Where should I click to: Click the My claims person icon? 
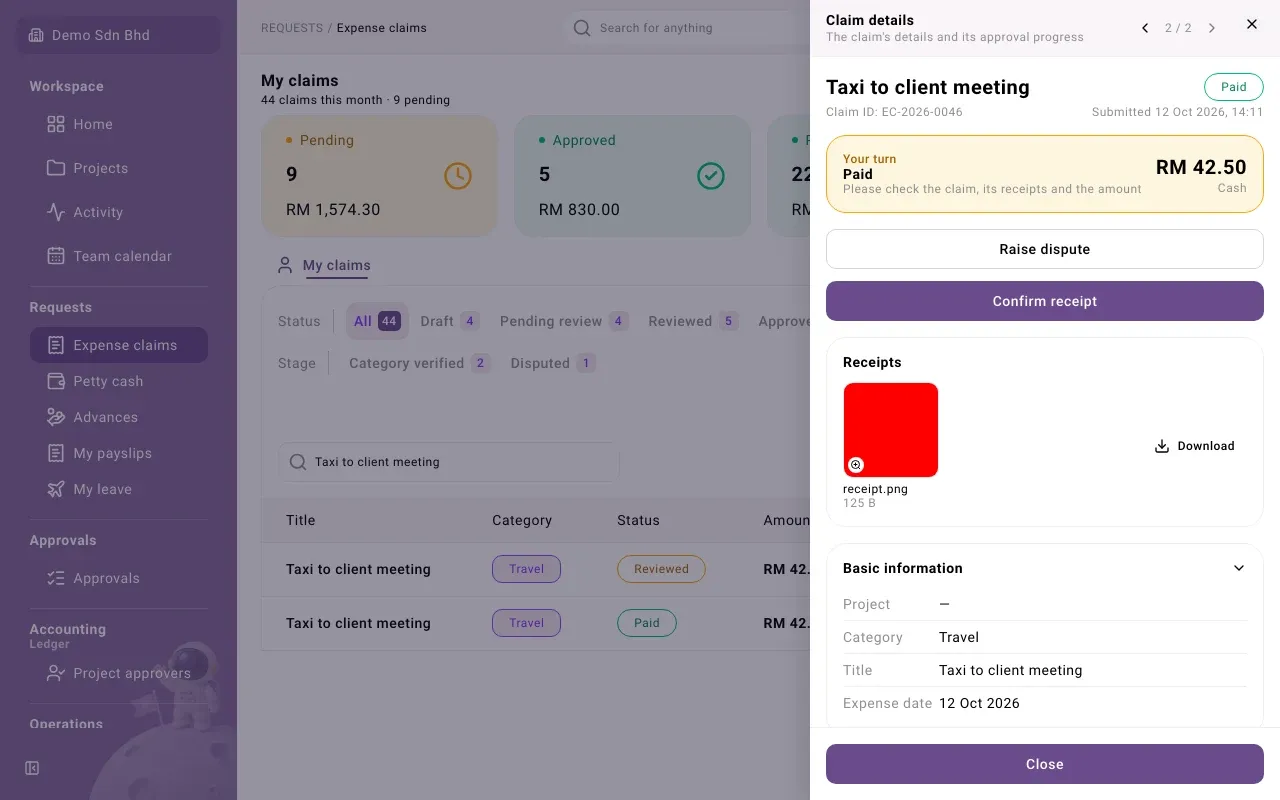[285, 265]
